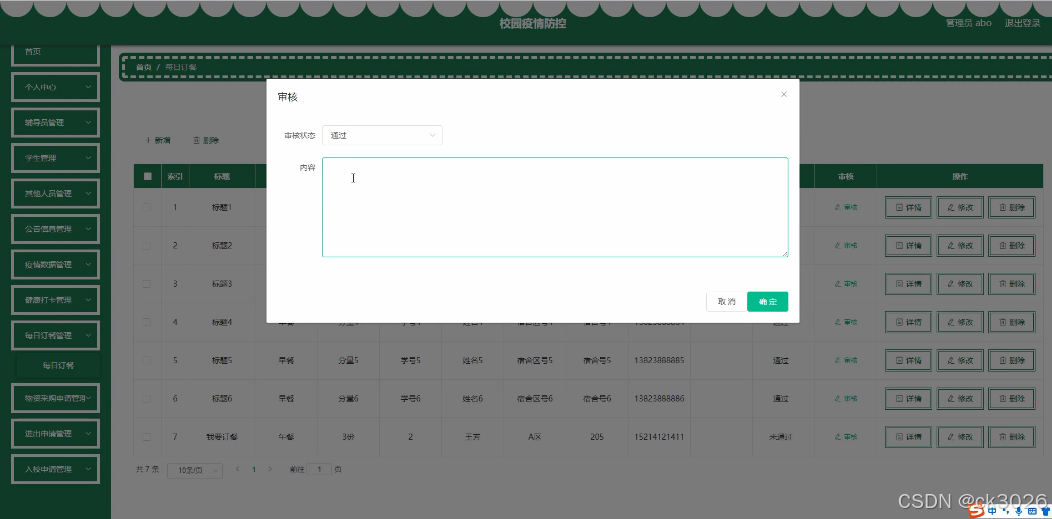Expand the 公告信息管理 sidebar menu
Viewport: 1052px width, 519px height.
55,229
